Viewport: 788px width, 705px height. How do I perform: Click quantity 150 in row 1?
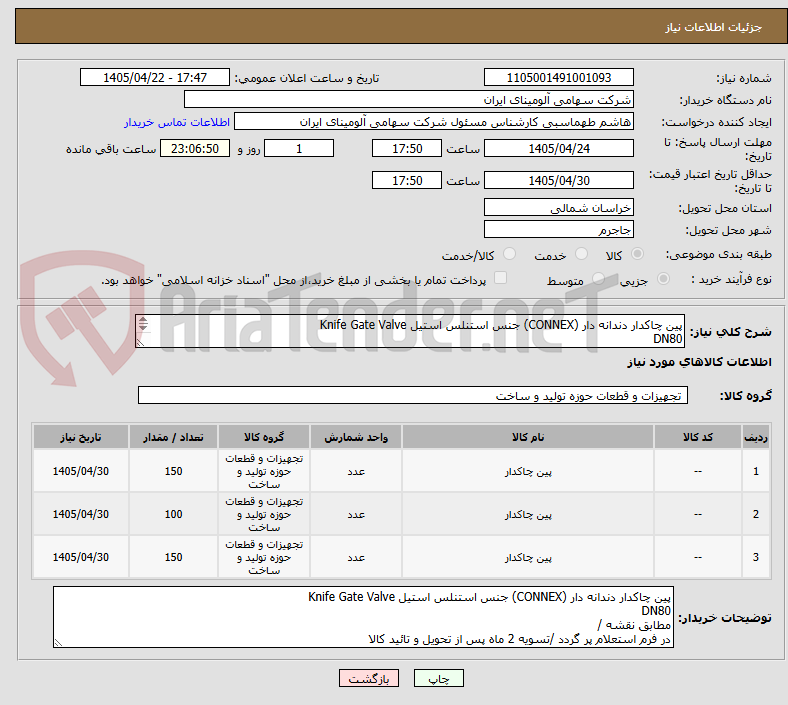(x=173, y=471)
